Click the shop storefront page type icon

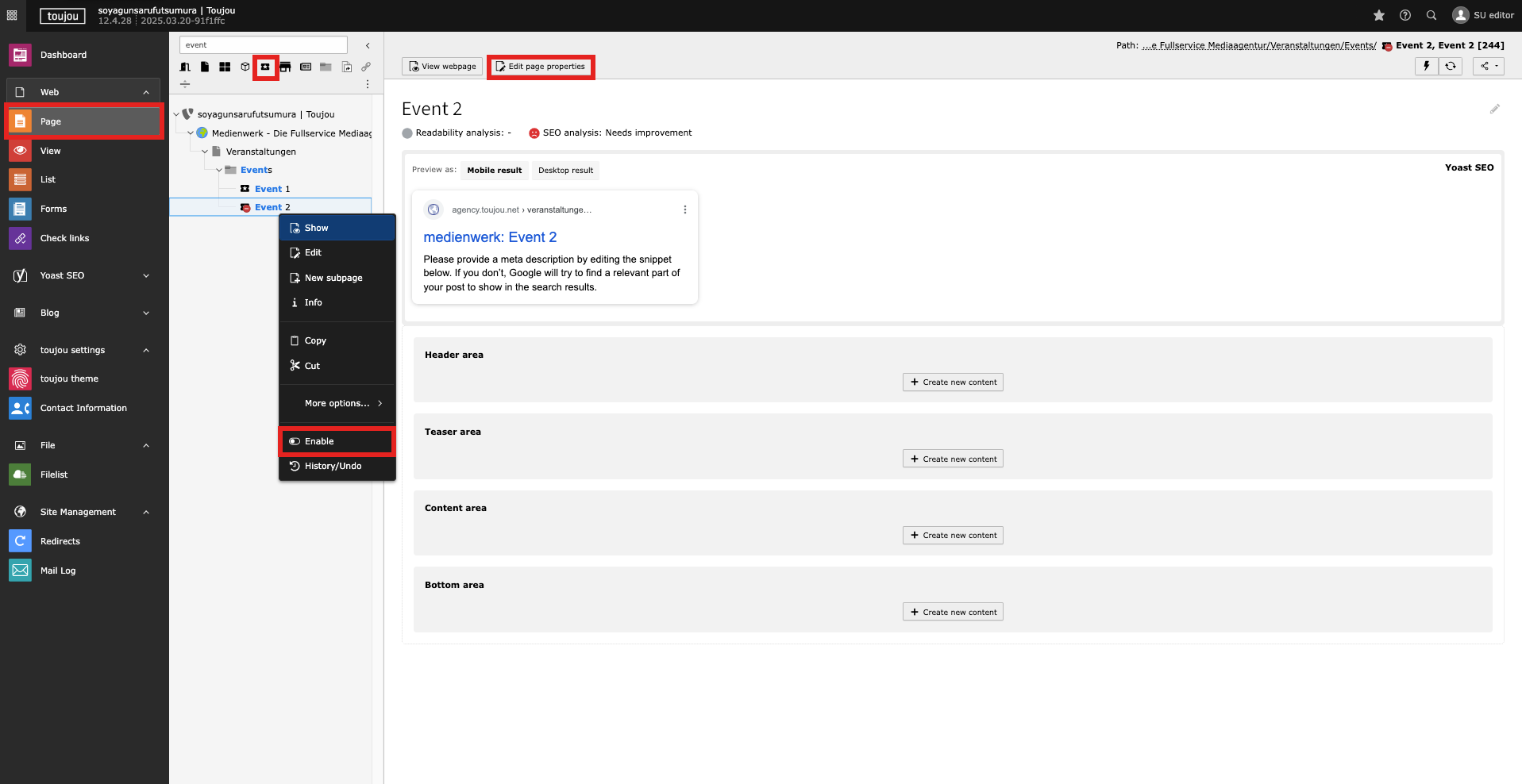pyautogui.click(x=285, y=67)
